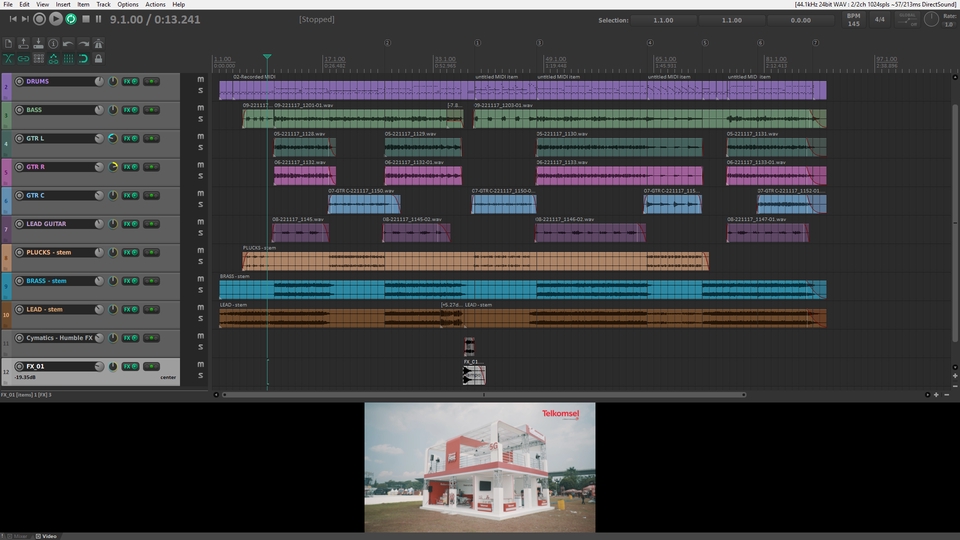This screenshot has height=540, width=960.
Task: Open routing button on Cymatics - Humble FX track
Action: 151,338
